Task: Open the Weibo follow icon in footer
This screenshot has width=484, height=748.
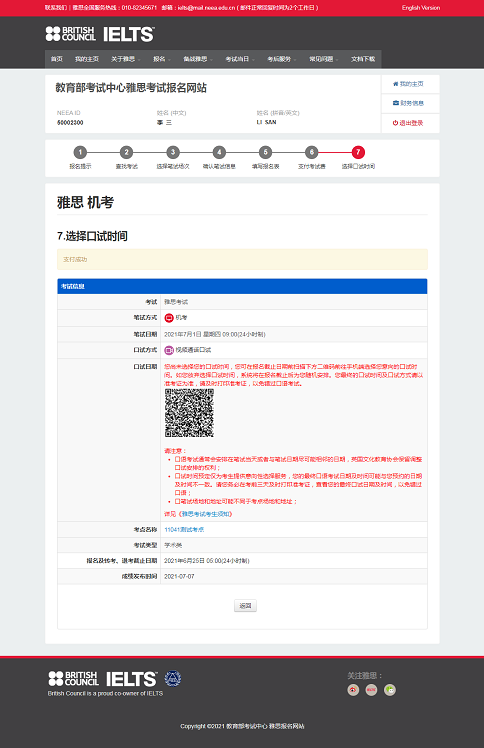Action: 353,690
